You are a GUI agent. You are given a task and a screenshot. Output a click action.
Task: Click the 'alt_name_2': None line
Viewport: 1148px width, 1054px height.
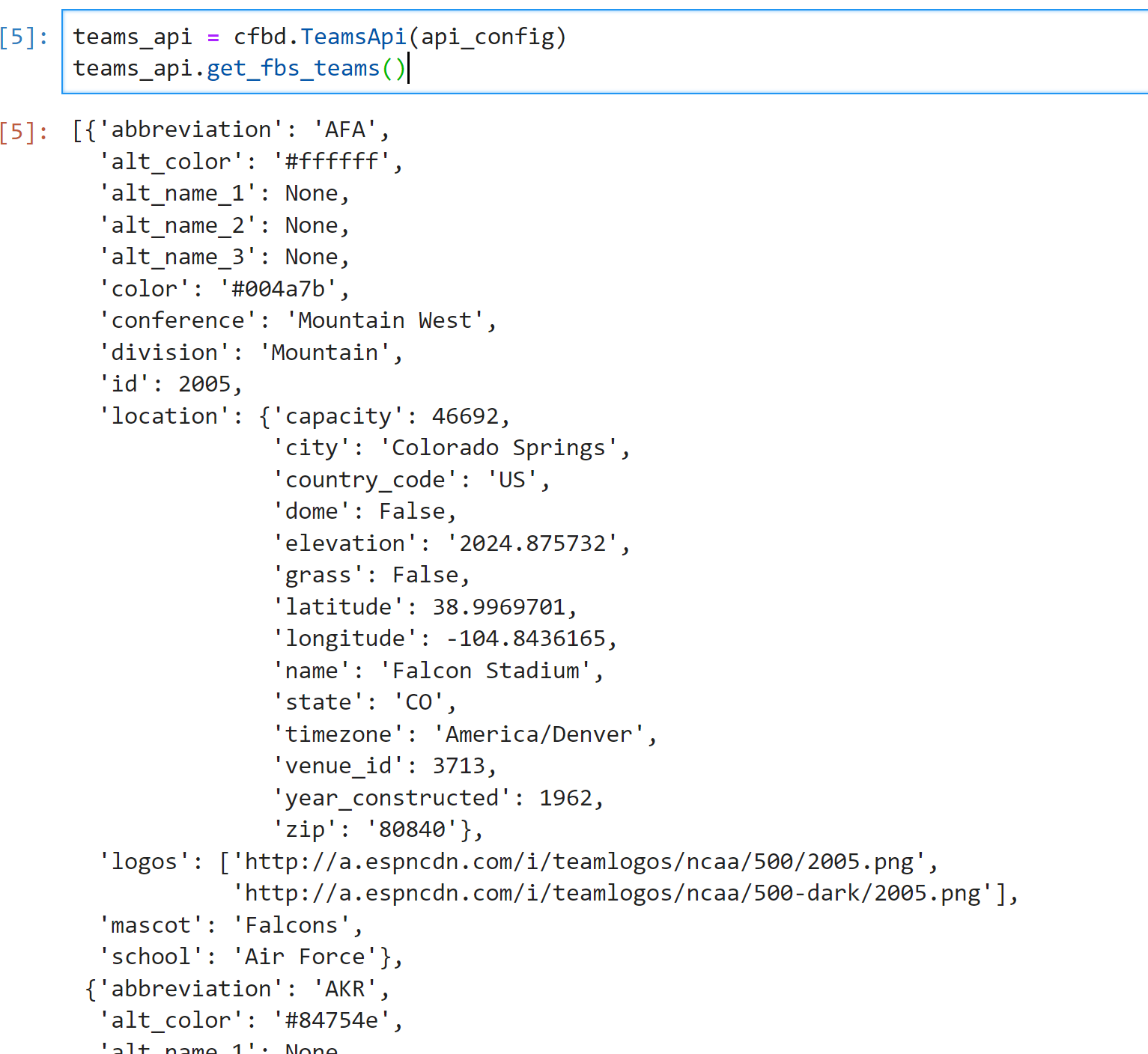(225, 225)
